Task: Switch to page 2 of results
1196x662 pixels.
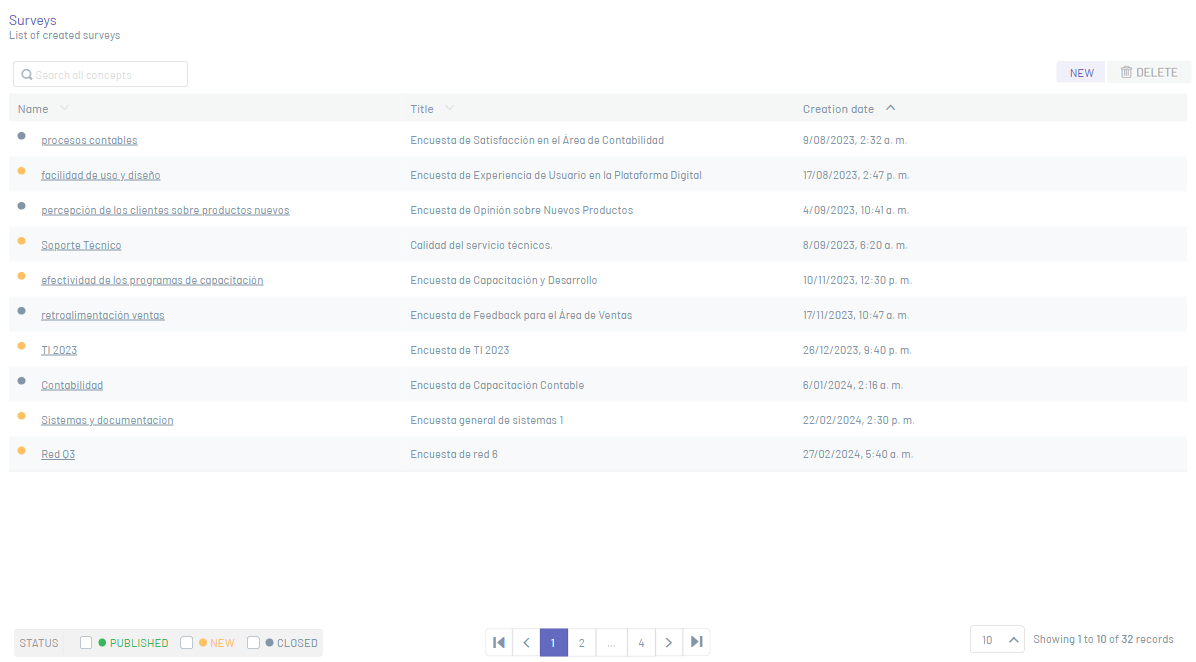Action: point(581,642)
